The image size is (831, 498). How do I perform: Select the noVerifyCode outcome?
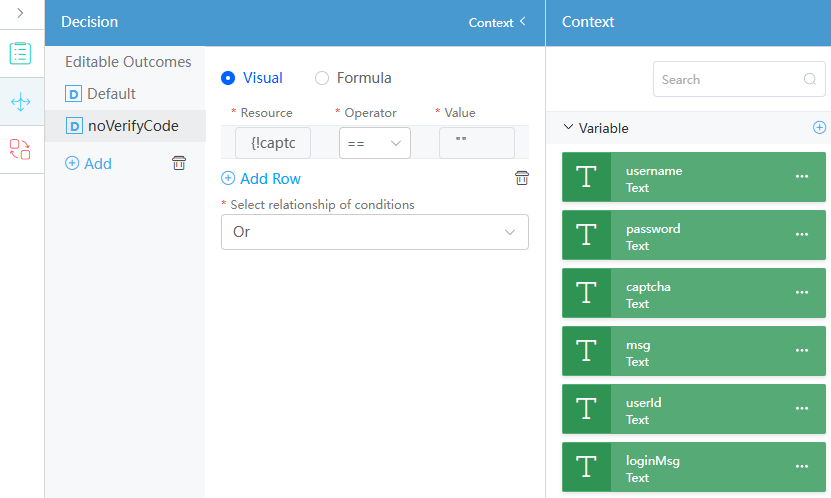133,126
